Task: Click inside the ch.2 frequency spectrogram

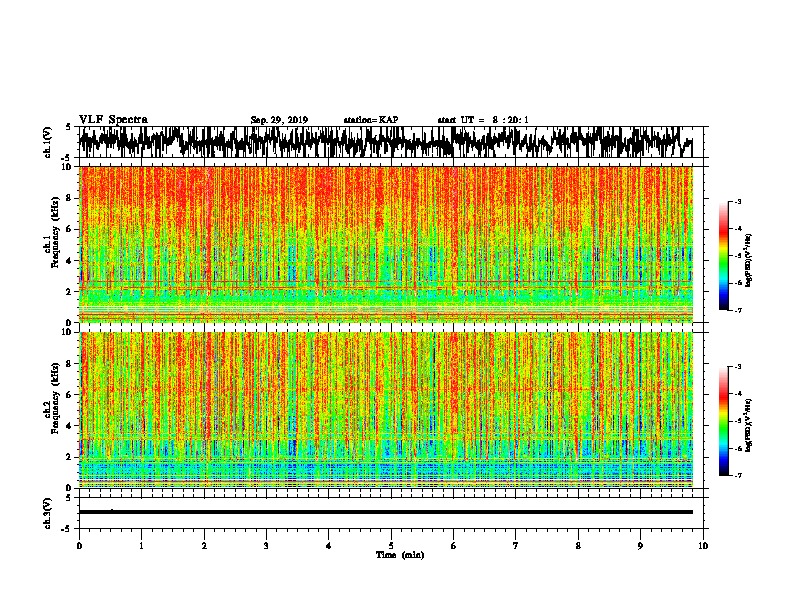Action: pos(386,410)
